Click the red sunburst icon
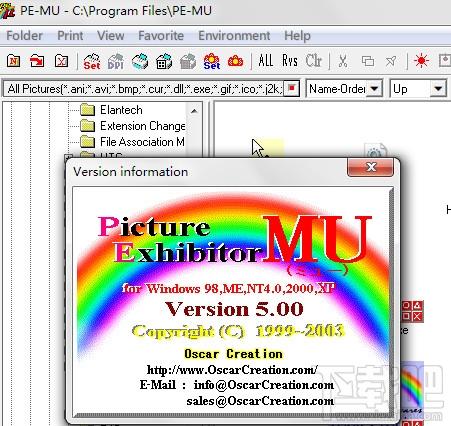 (x=421, y=61)
